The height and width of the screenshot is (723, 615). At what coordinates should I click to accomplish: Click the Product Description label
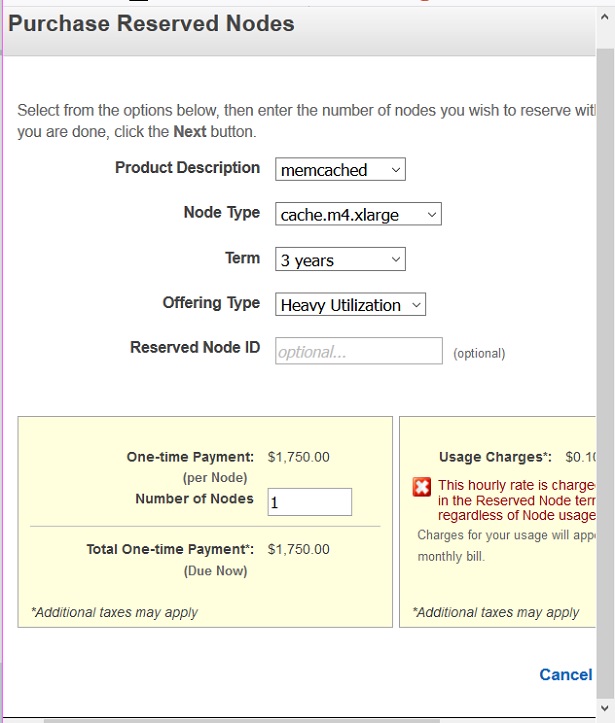[187, 168]
